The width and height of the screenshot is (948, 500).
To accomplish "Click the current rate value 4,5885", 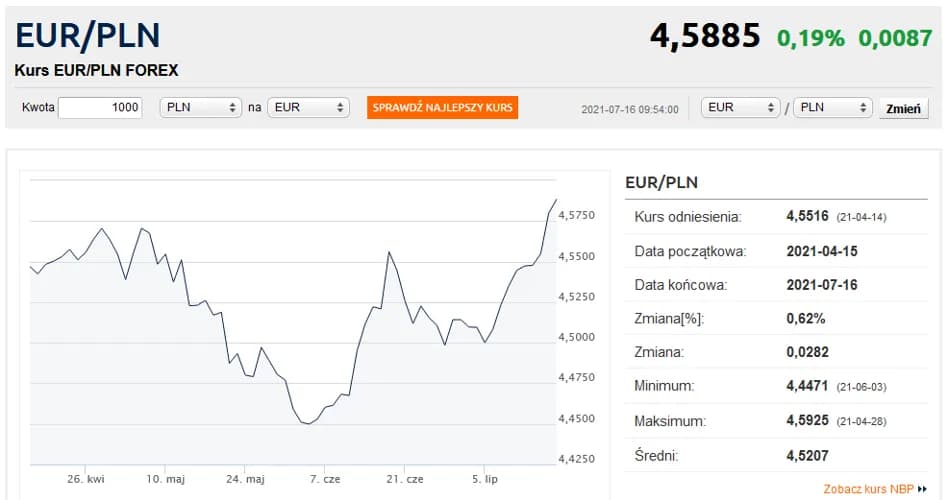I will [705, 37].
